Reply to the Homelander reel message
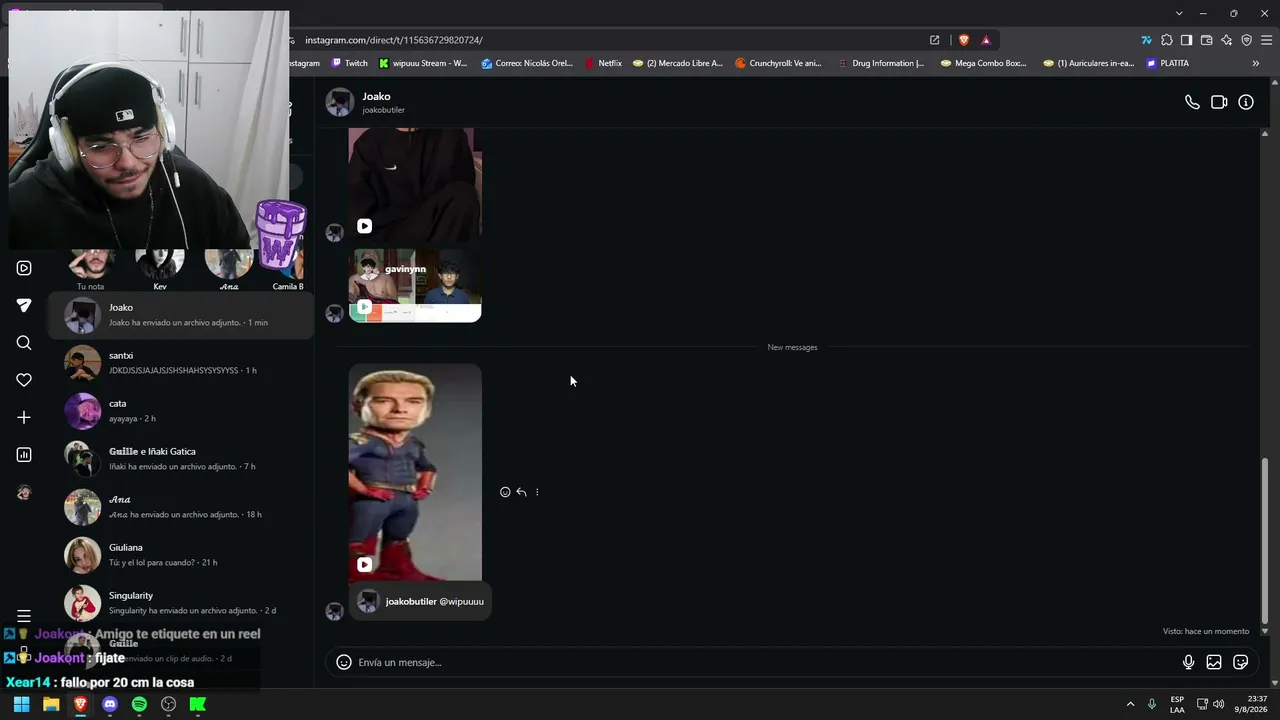Screen dimensions: 1280x720 tap(521, 492)
